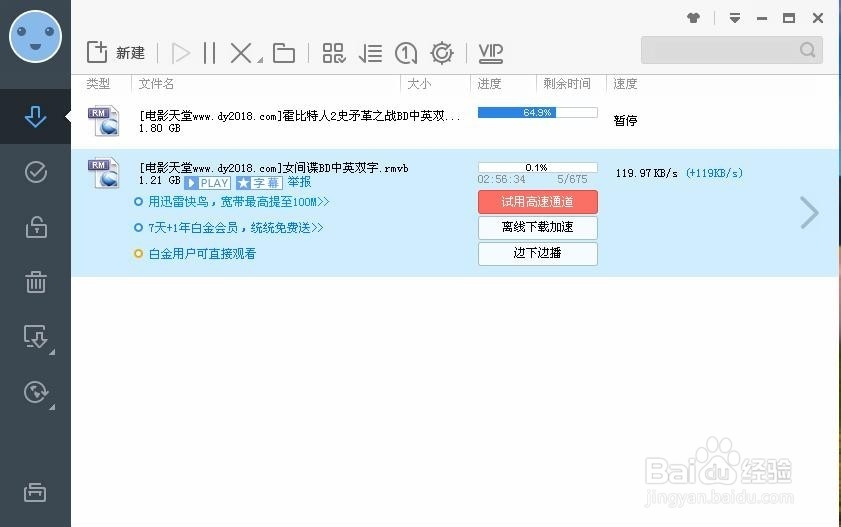
Task: Click the 119.97 KB/s speed value
Action: click(x=647, y=173)
